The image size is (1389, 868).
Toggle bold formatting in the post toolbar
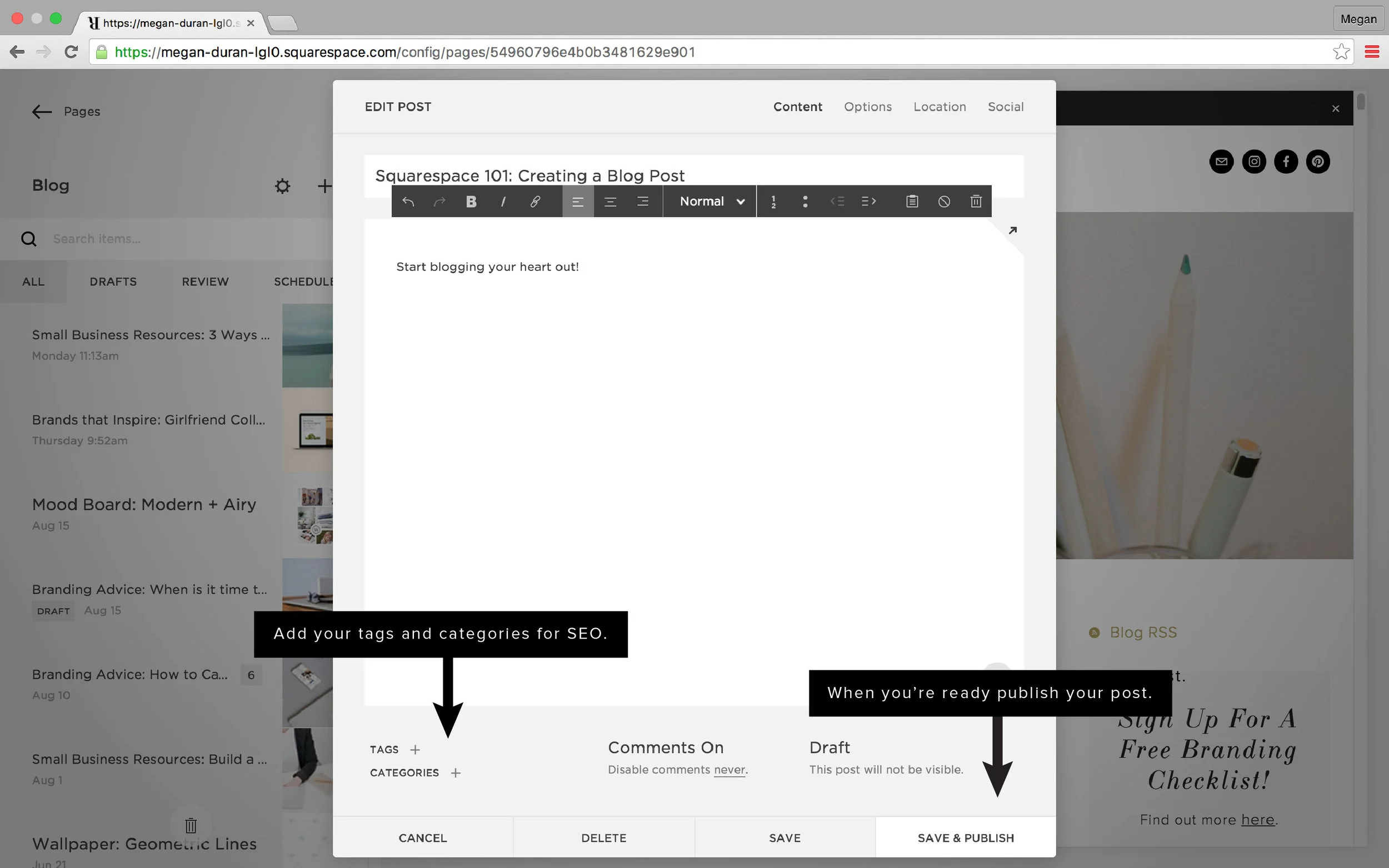pos(471,201)
